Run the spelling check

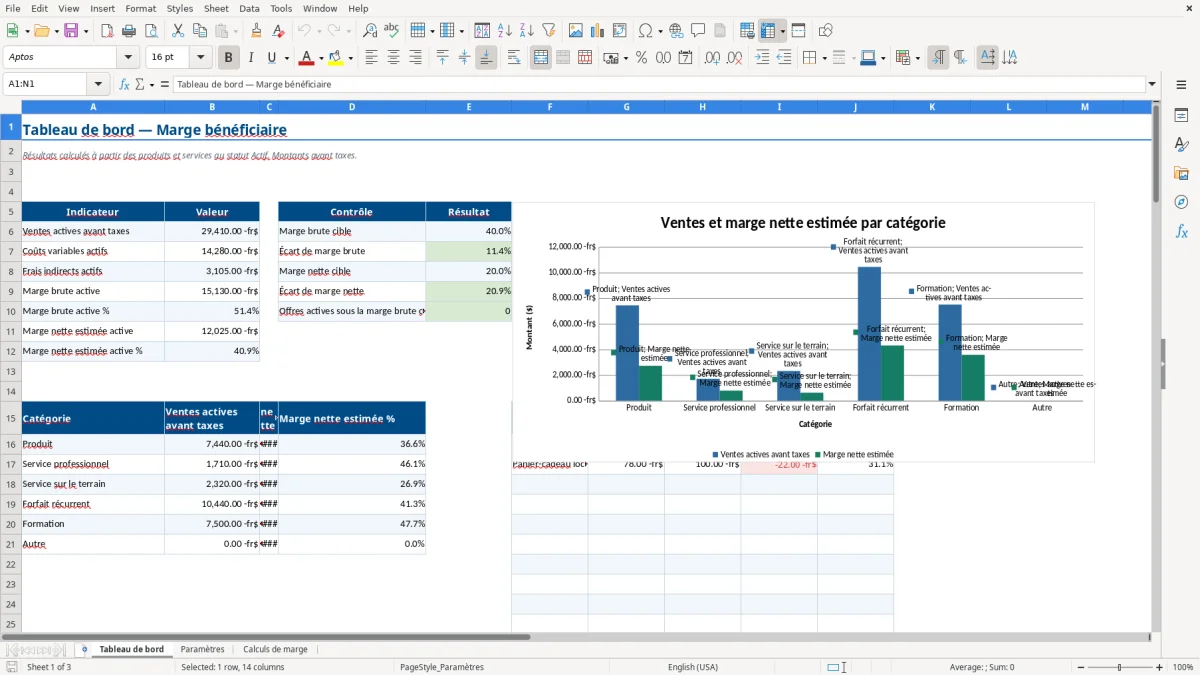click(x=391, y=31)
